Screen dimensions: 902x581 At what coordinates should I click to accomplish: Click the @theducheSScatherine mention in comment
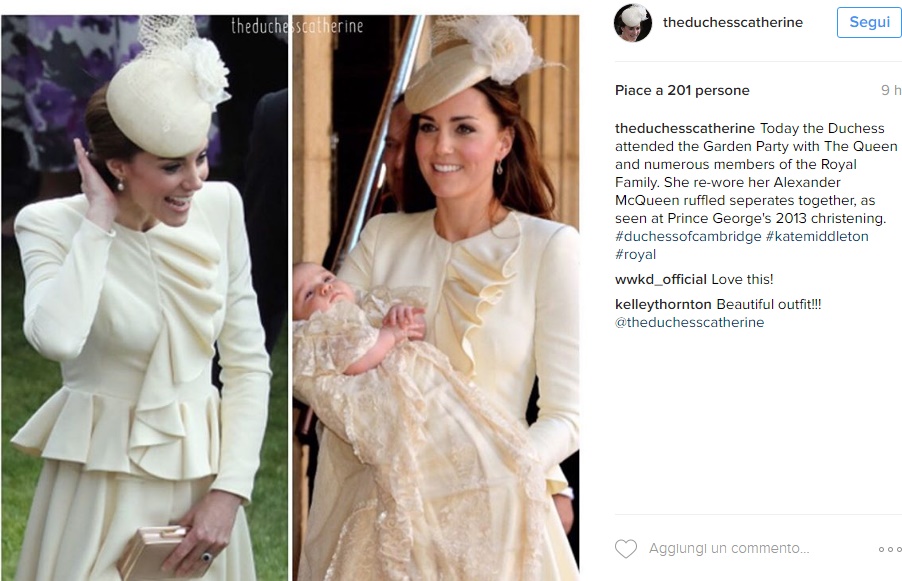pyautogui.click(x=690, y=322)
